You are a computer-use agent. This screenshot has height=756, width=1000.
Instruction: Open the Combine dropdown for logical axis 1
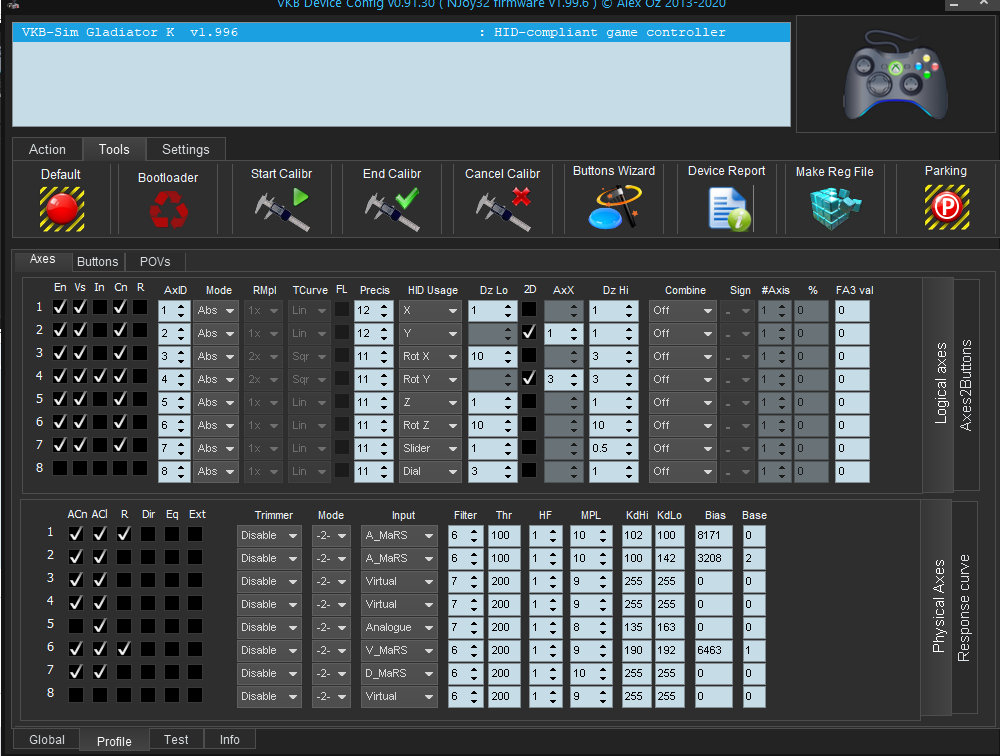(682, 311)
